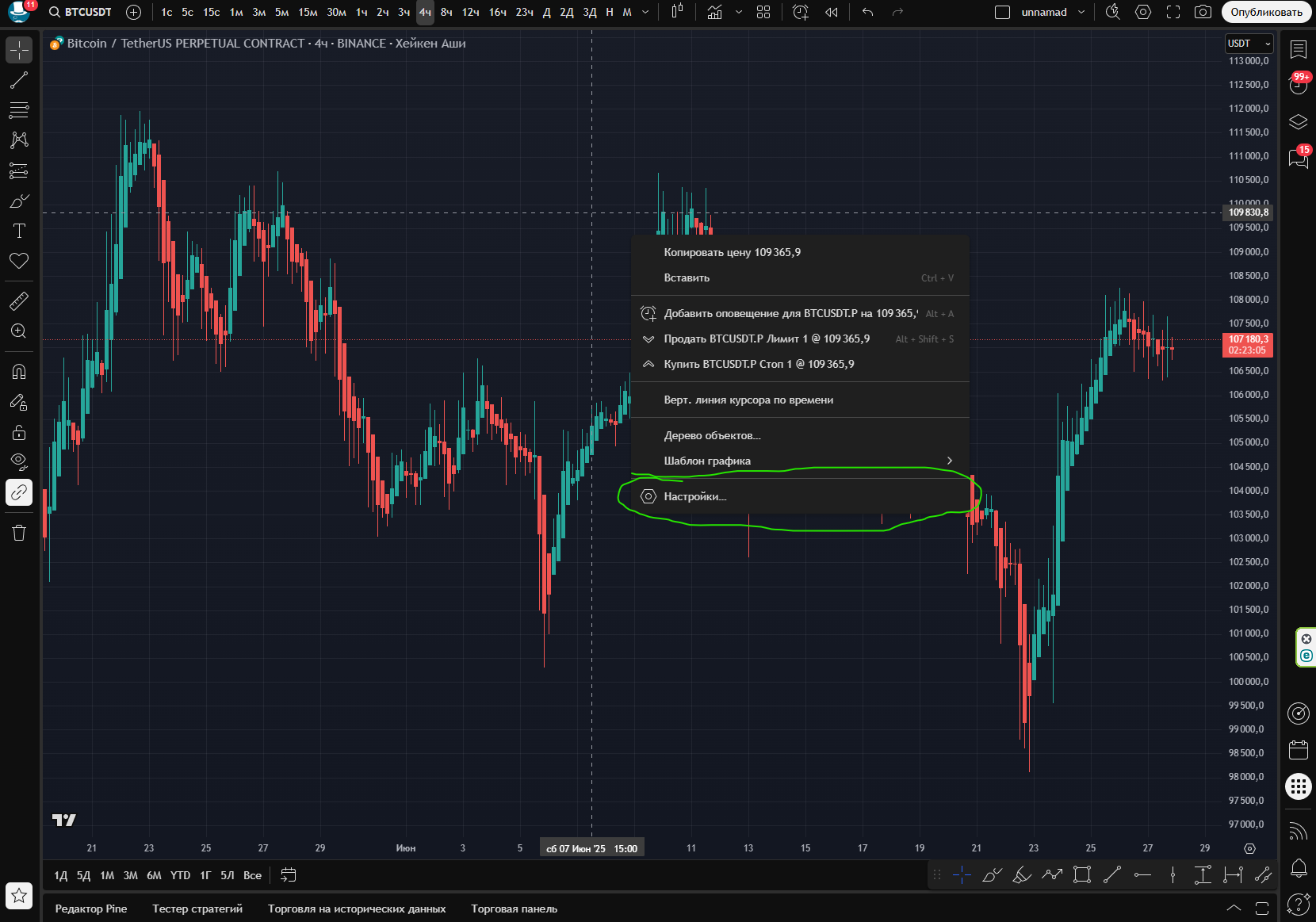This screenshot has height=922, width=1316.
Task: Select the 1М date range button
Action: [107, 875]
